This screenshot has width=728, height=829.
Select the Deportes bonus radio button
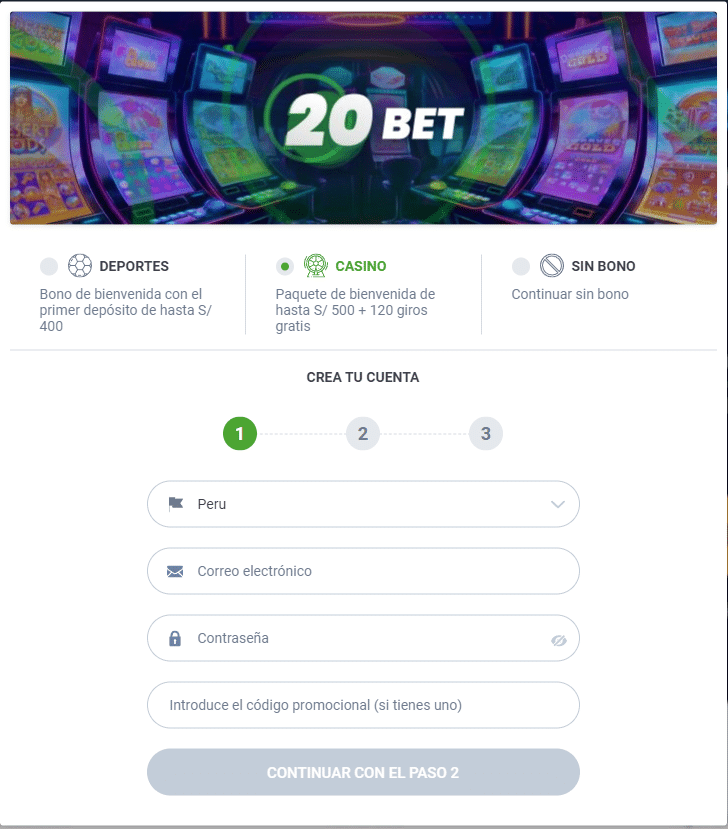coord(47,266)
